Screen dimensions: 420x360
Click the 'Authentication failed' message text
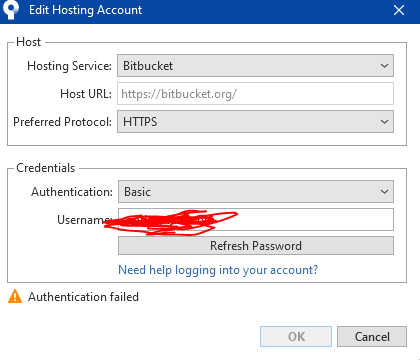click(83, 297)
